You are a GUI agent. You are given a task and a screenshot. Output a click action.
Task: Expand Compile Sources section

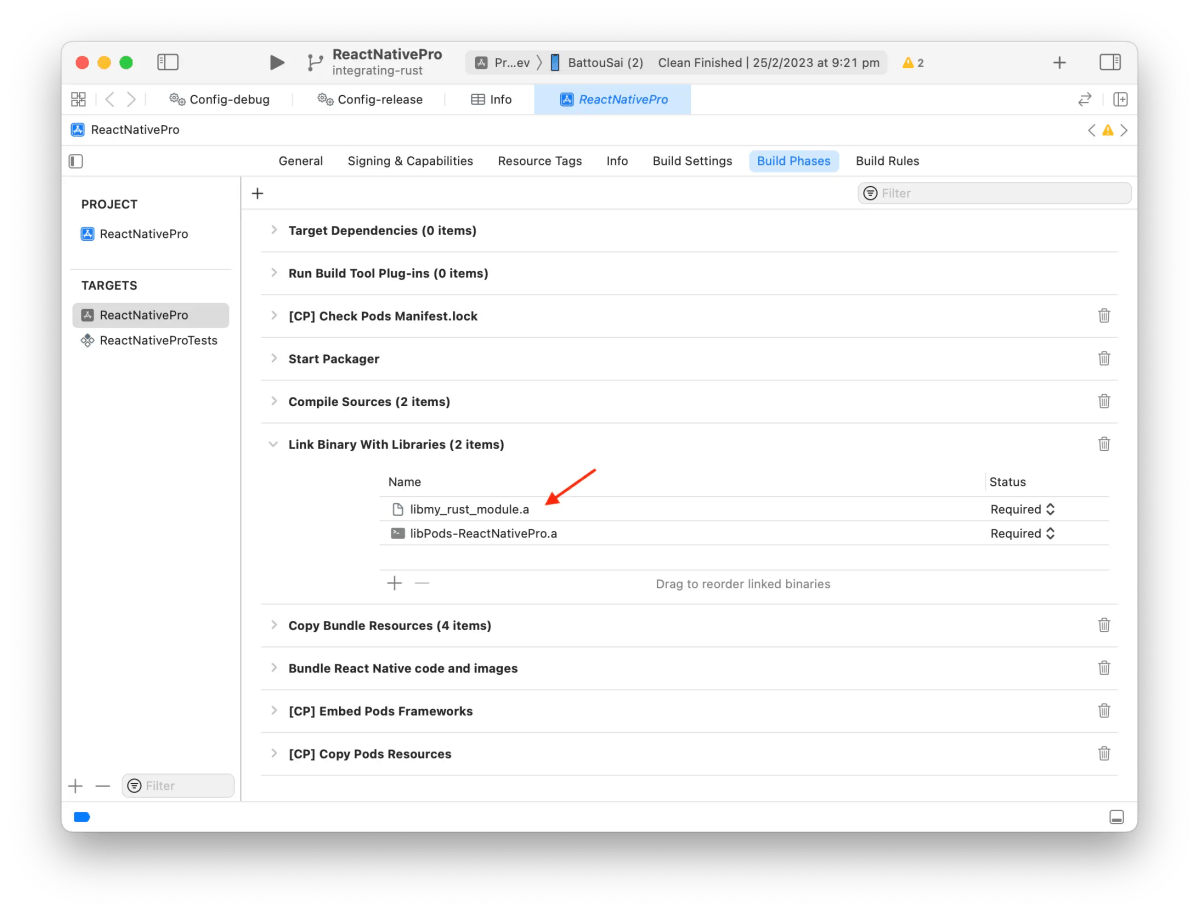point(274,401)
